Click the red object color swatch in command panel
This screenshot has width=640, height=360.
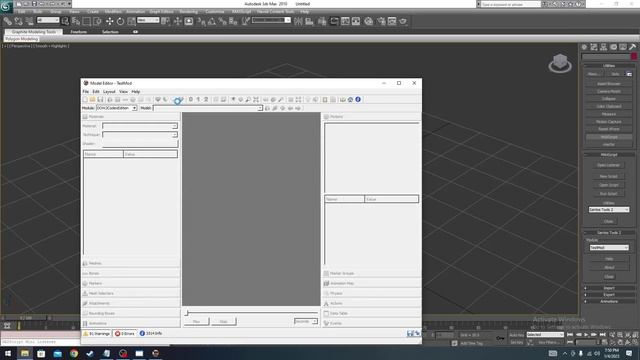634,57
